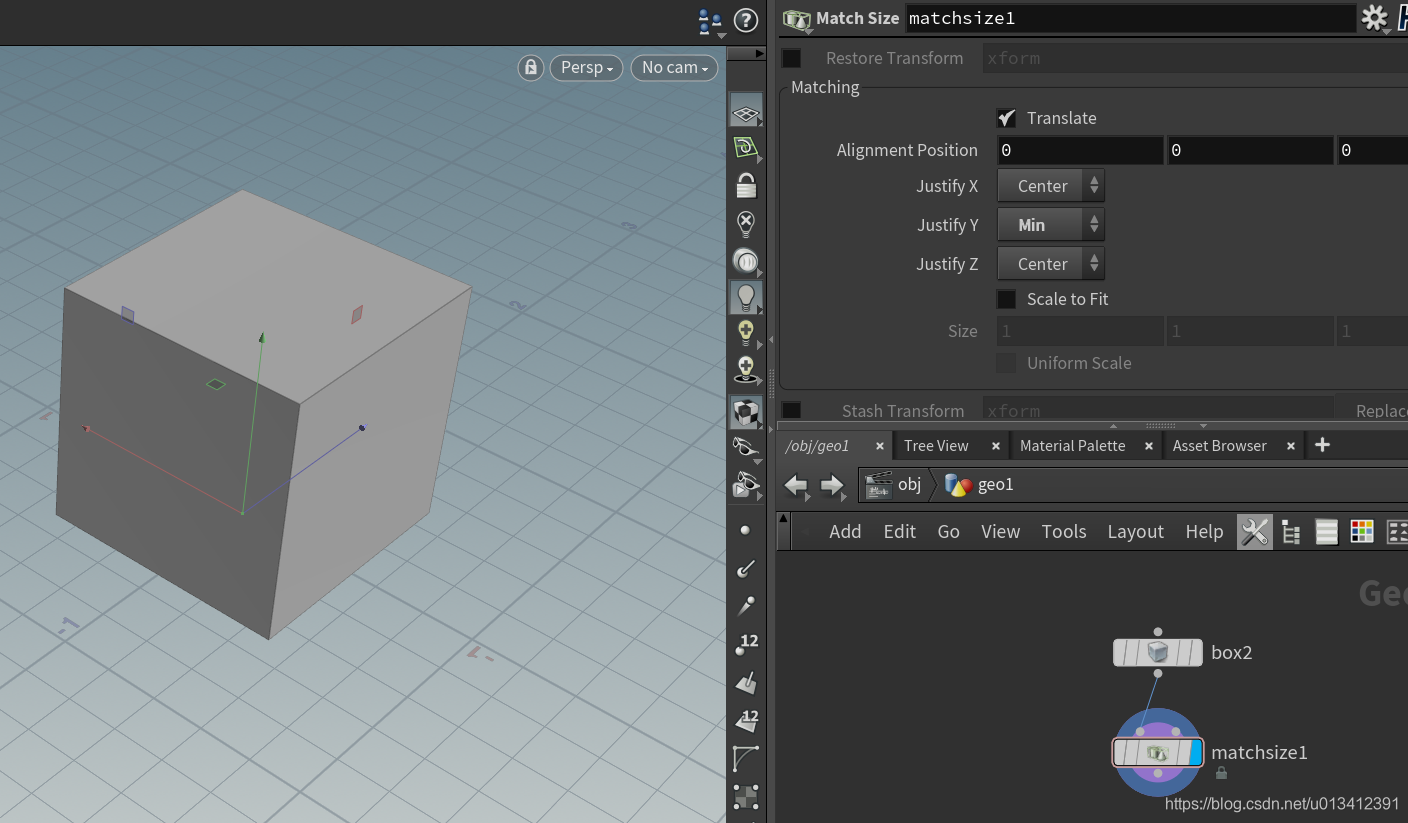This screenshot has width=1408, height=823.
Task: Open the Go menu
Action: (948, 532)
